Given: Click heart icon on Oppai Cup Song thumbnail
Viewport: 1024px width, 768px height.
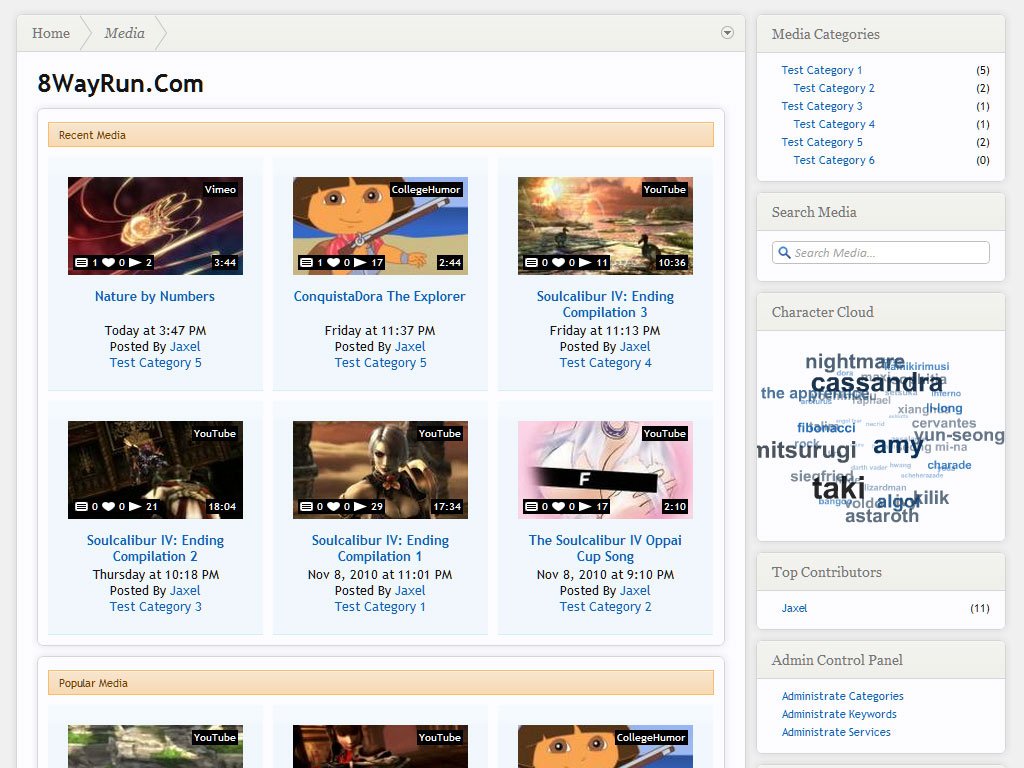Looking at the screenshot, I should (558, 506).
